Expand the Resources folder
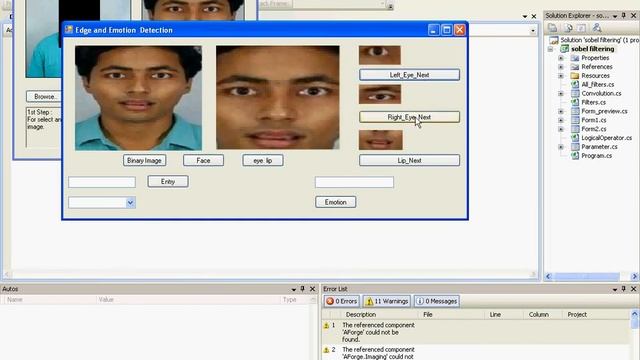This screenshot has width=640, height=360. click(561, 76)
